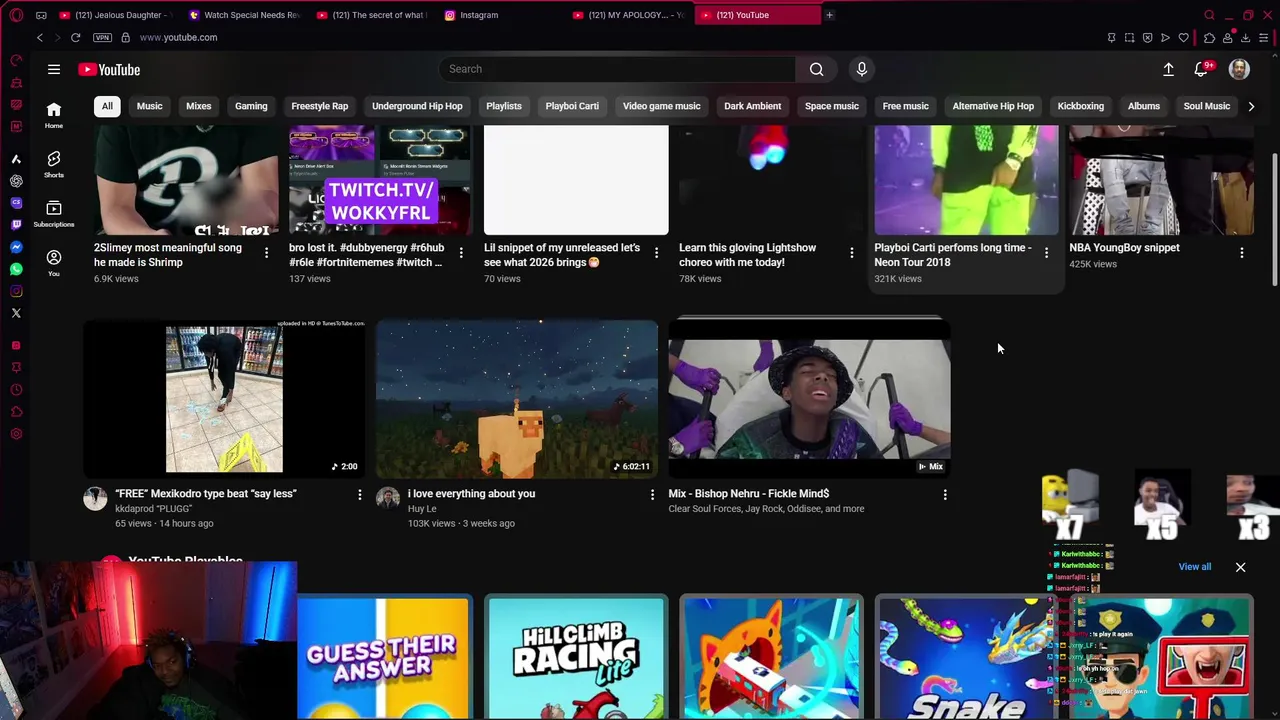Open WhatsApp in the browser sidebar

(x=16, y=269)
